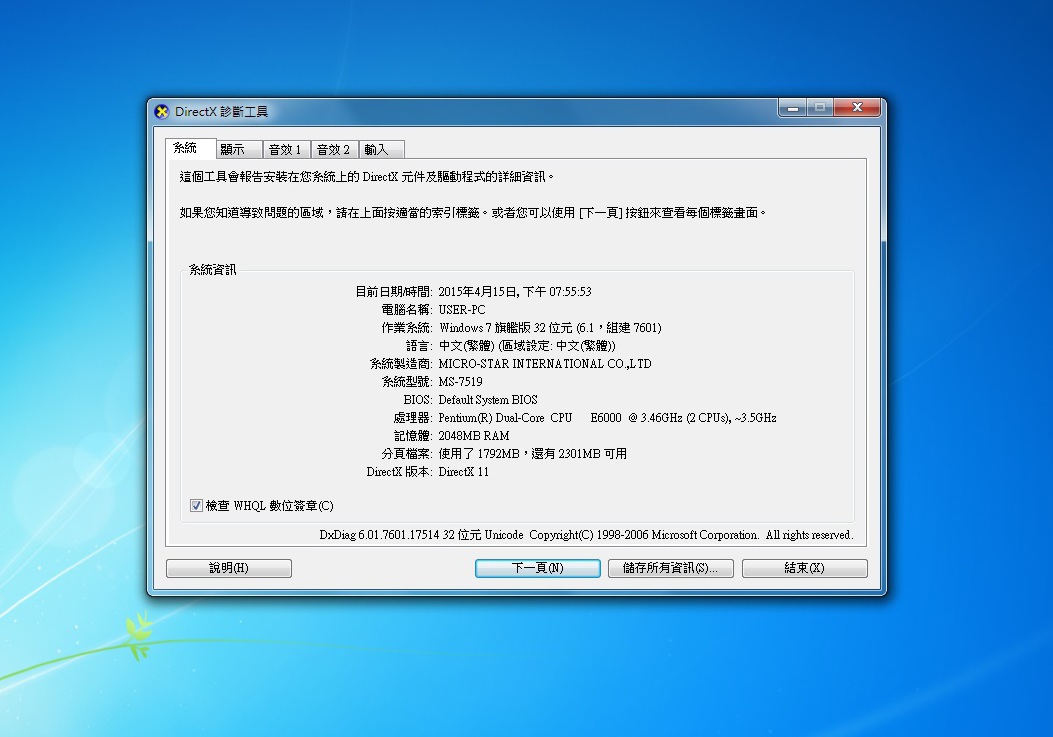Close the DirectX 診斷工具 window

pyautogui.click(x=857, y=108)
